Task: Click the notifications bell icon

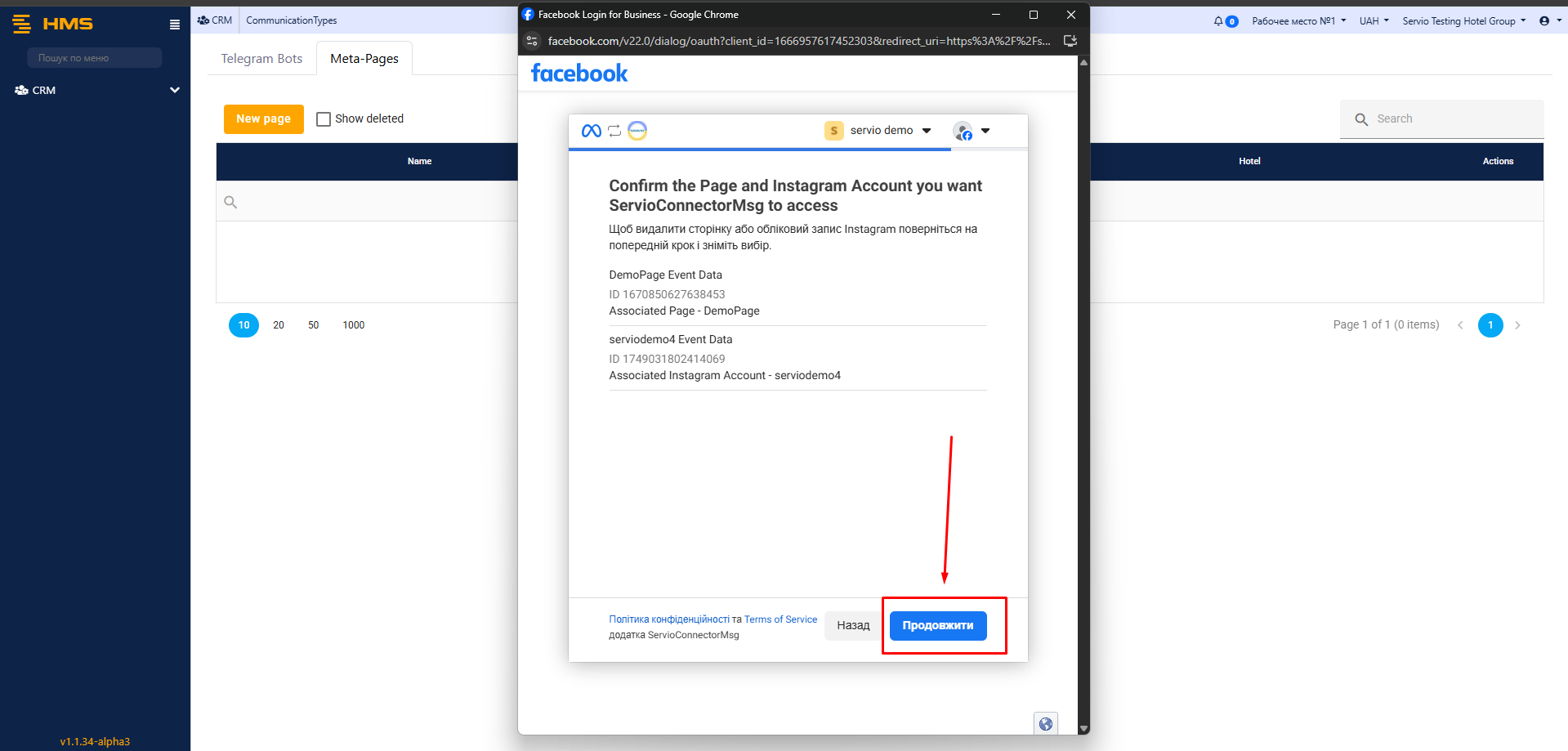Action: [1218, 21]
